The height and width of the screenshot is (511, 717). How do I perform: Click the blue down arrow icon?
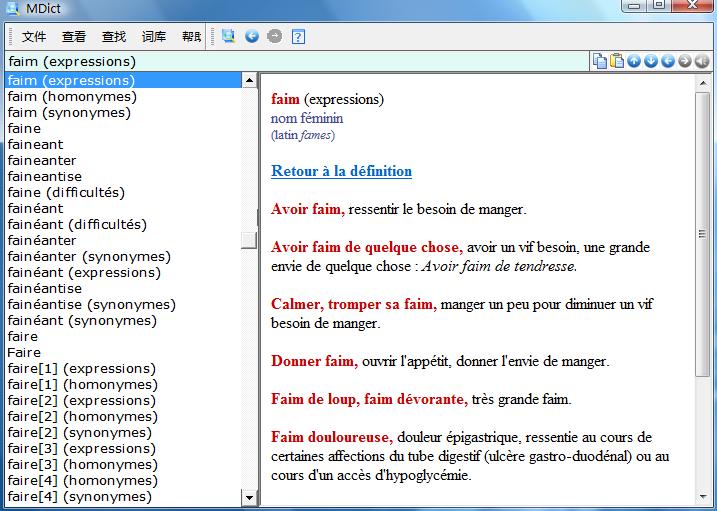pyautogui.click(x=651, y=61)
